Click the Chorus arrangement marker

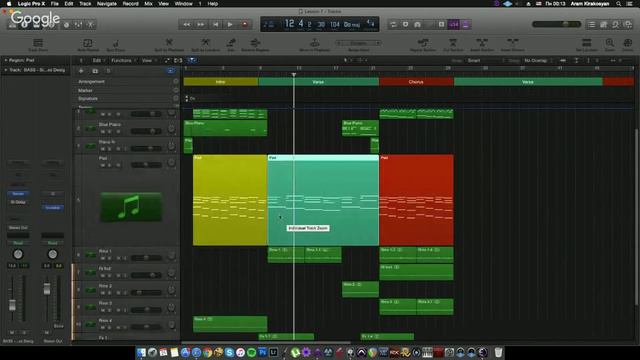click(416, 82)
